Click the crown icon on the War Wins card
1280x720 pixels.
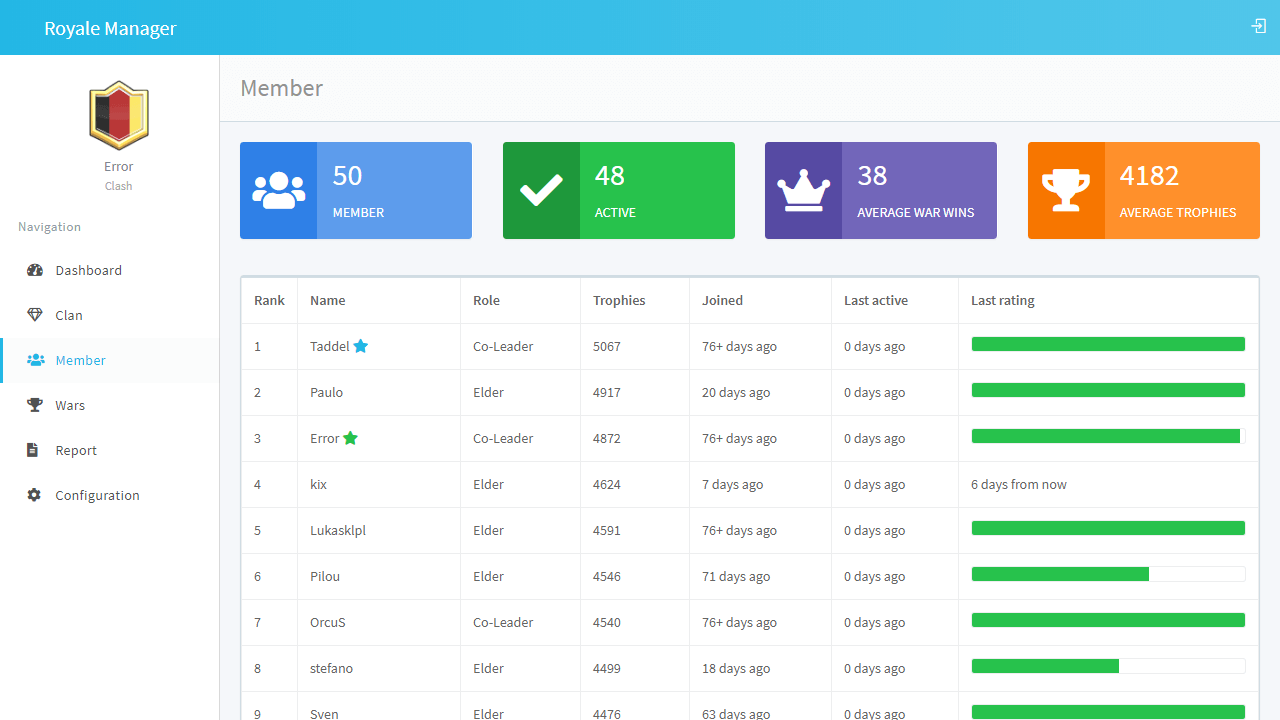803,190
